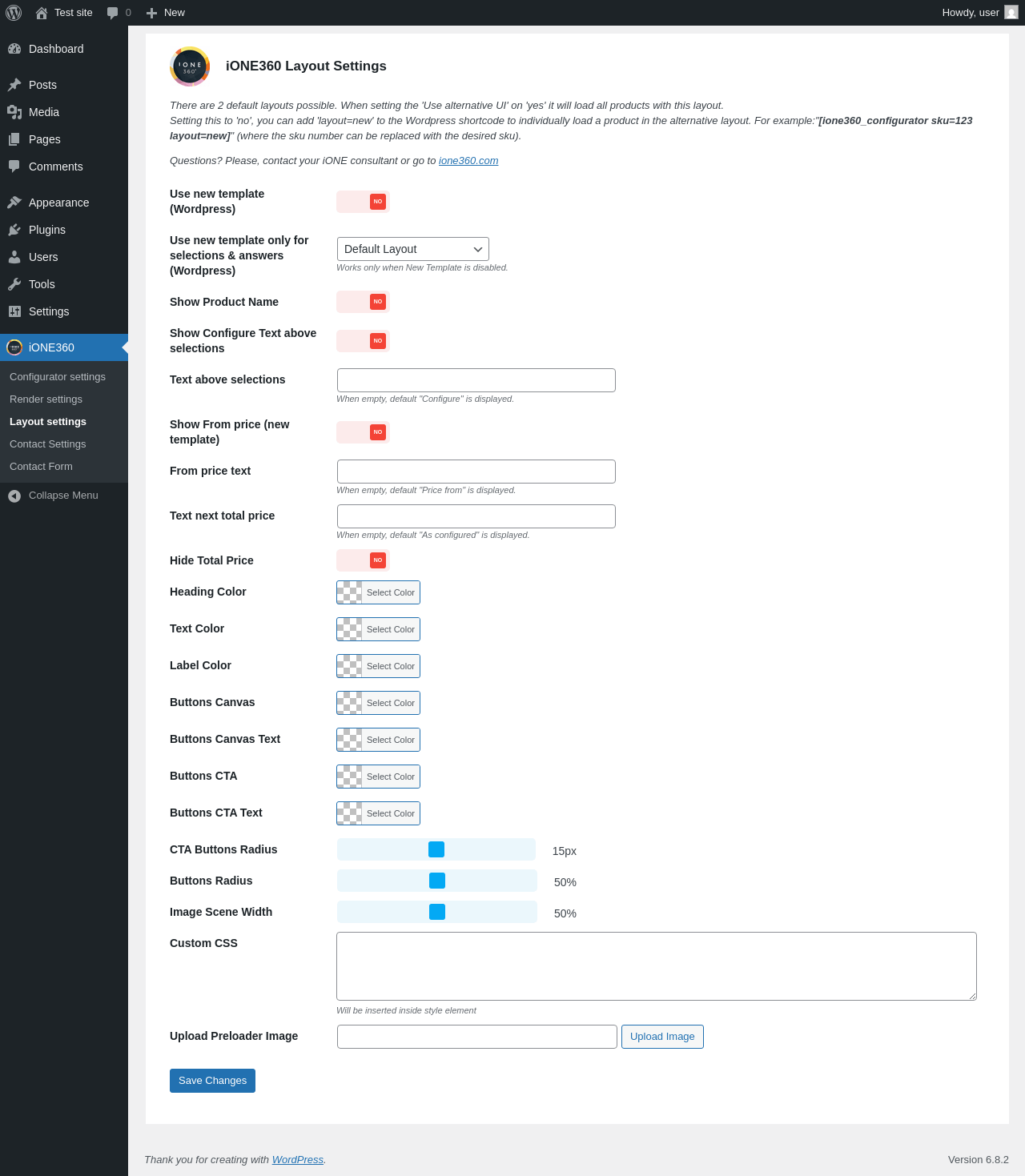Click the Posts pushpin icon
The width and height of the screenshot is (1025, 1176).
point(14,85)
